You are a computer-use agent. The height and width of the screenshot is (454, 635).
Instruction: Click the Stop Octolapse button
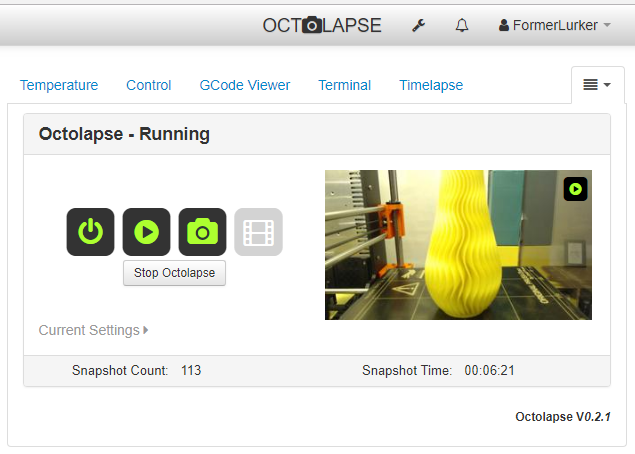175,273
